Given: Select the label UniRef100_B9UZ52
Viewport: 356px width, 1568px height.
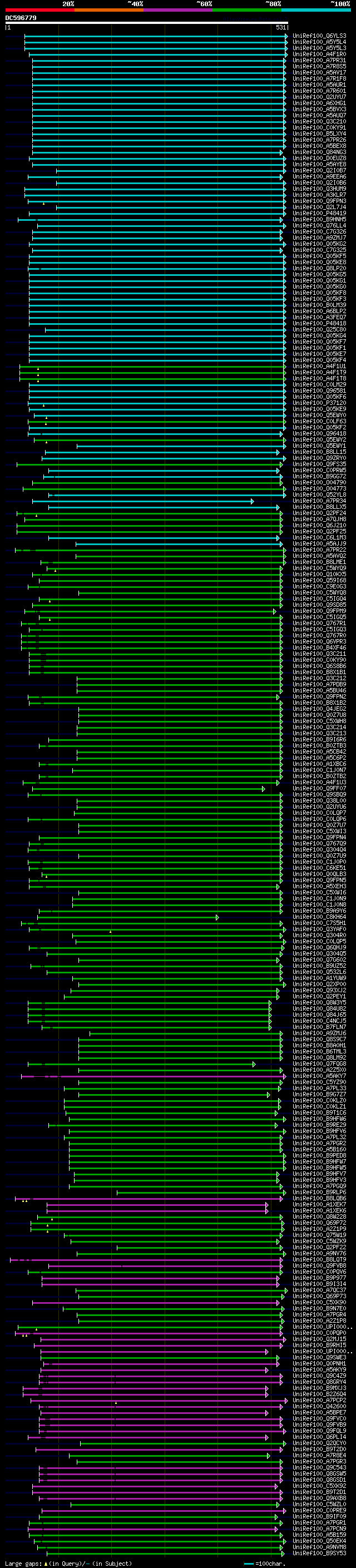Looking at the screenshot, I should pyautogui.click(x=319, y=966).
